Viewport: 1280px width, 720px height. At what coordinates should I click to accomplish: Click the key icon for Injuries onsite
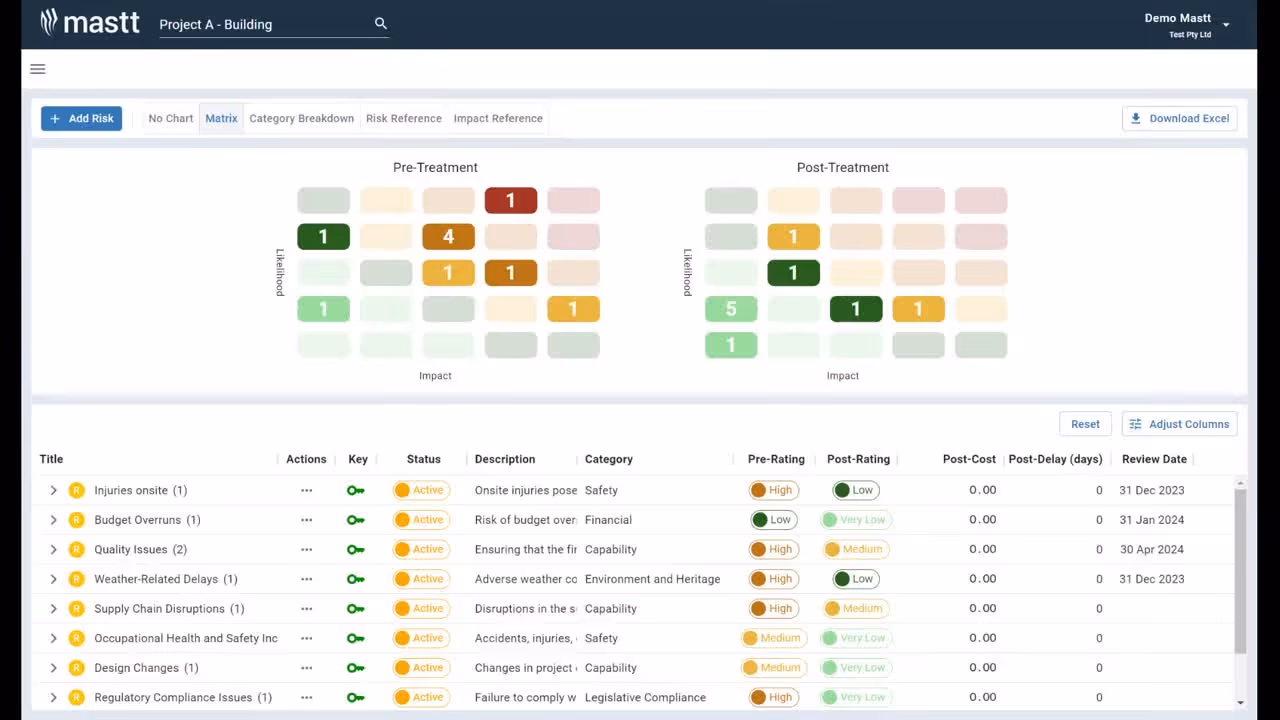click(x=355, y=490)
